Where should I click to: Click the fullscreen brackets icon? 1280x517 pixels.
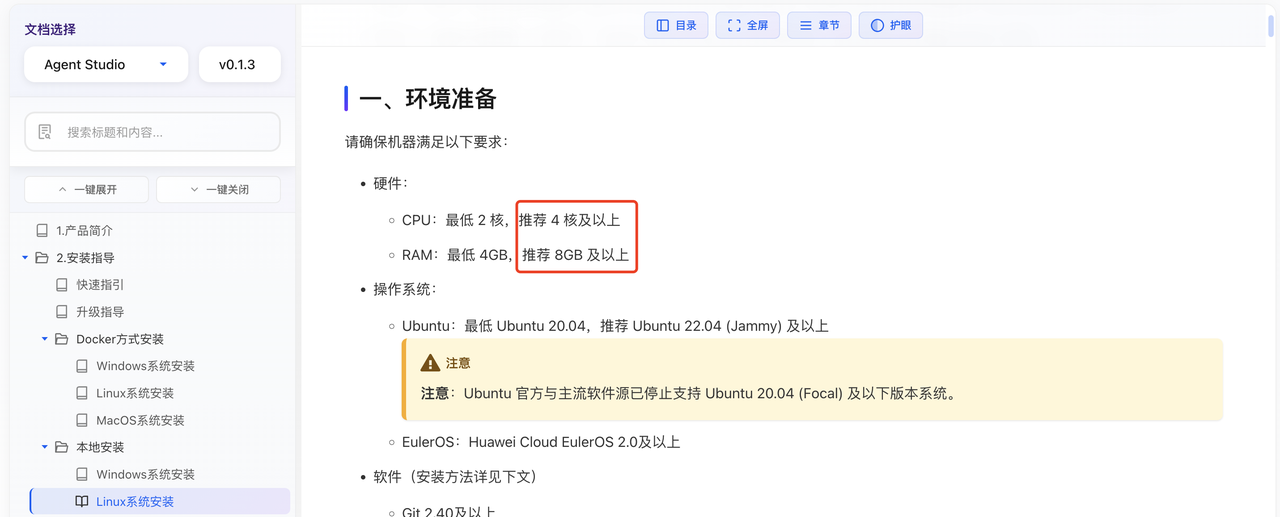click(x=735, y=25)
